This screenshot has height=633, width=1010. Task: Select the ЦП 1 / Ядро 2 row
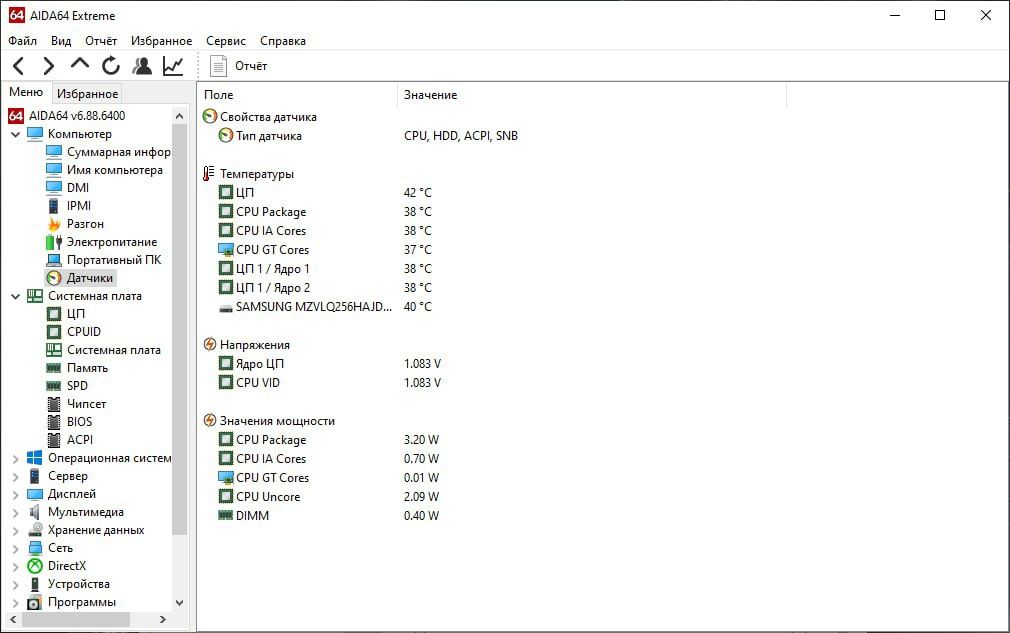[x=325, y=288]
